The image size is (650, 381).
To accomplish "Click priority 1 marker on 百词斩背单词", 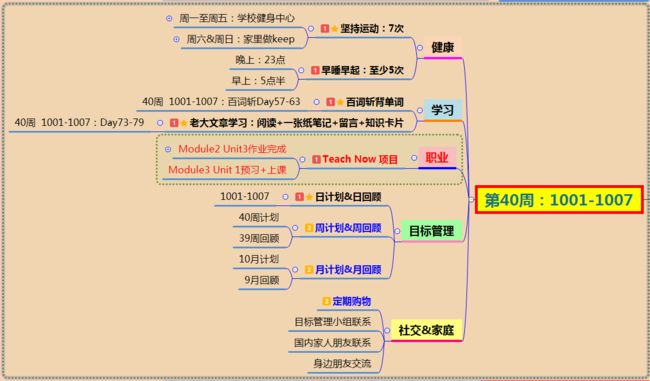I will click(330, 102).
